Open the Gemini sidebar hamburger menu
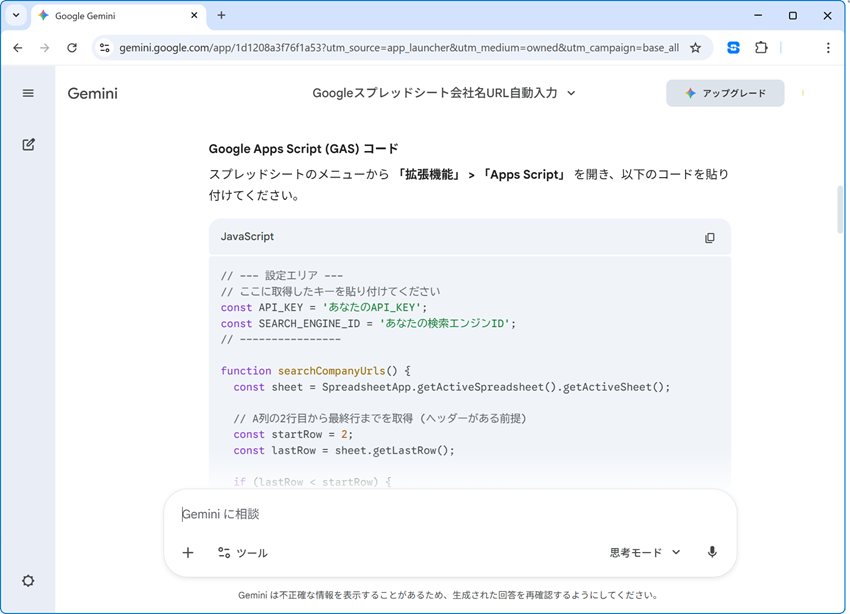The height and width of the screenshot is (614, 850). (x=28, y=93)
